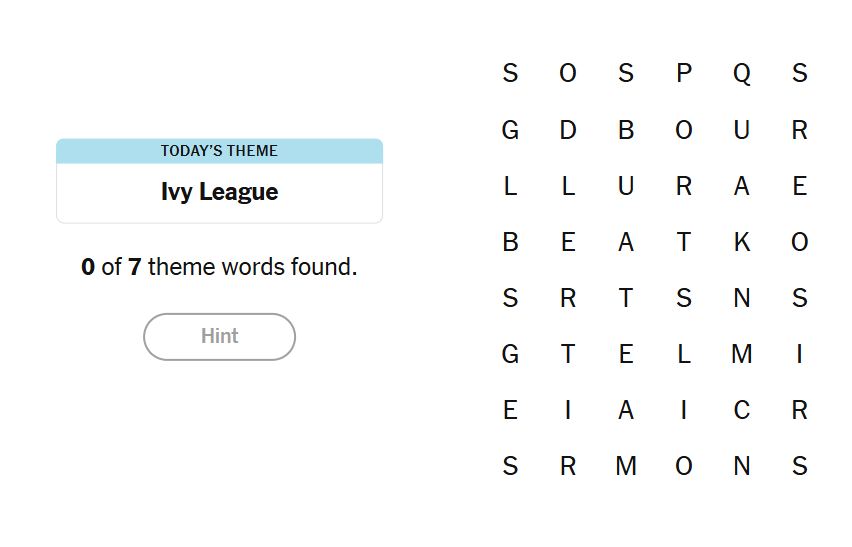This screenshot has width=852, height=547.
Task: Click the Today's Theme header label
Action: pyautogui.click(x=219, y=151)
